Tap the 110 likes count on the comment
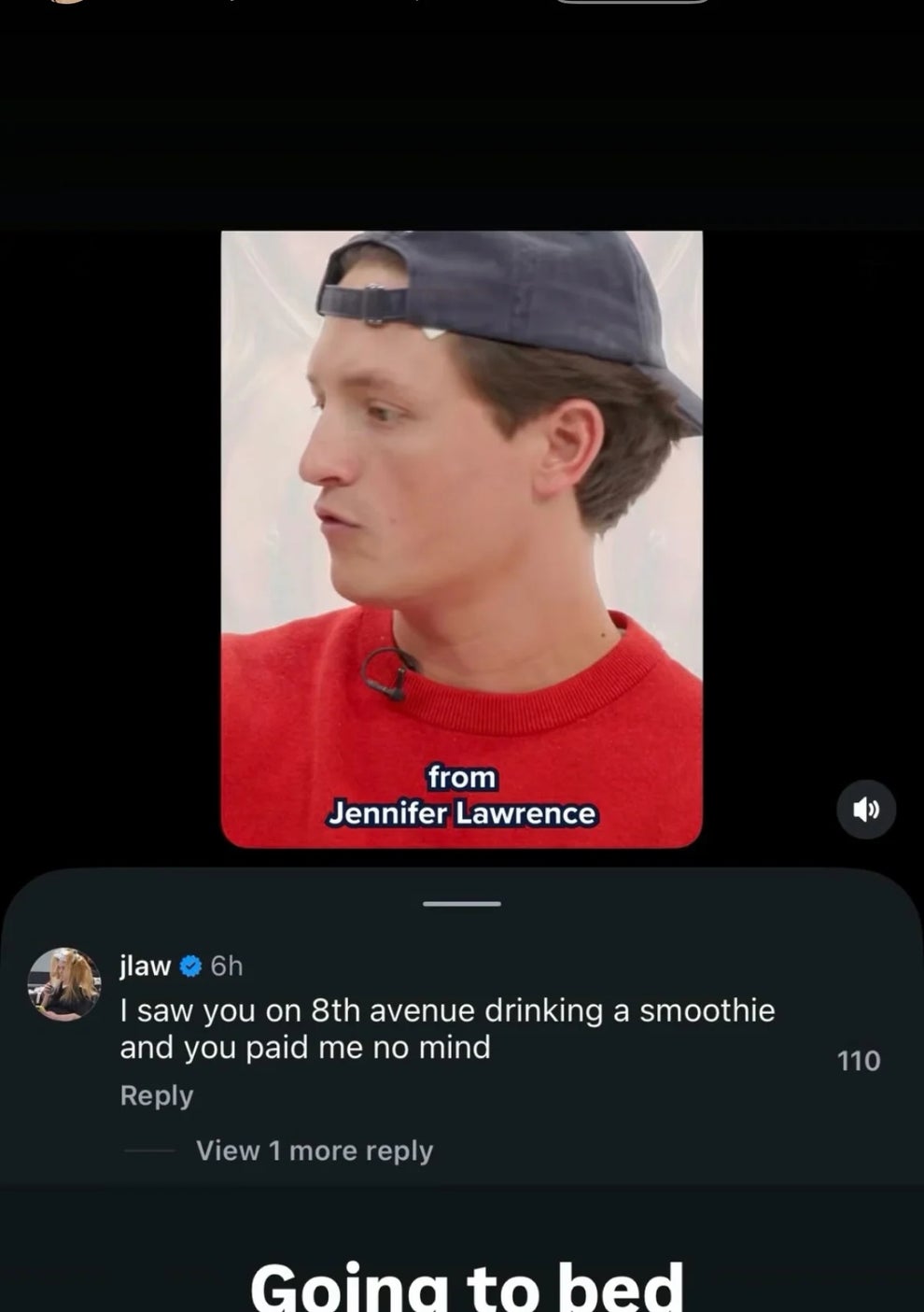Screen dimensions: 924x1312 tap(859, 1061)
